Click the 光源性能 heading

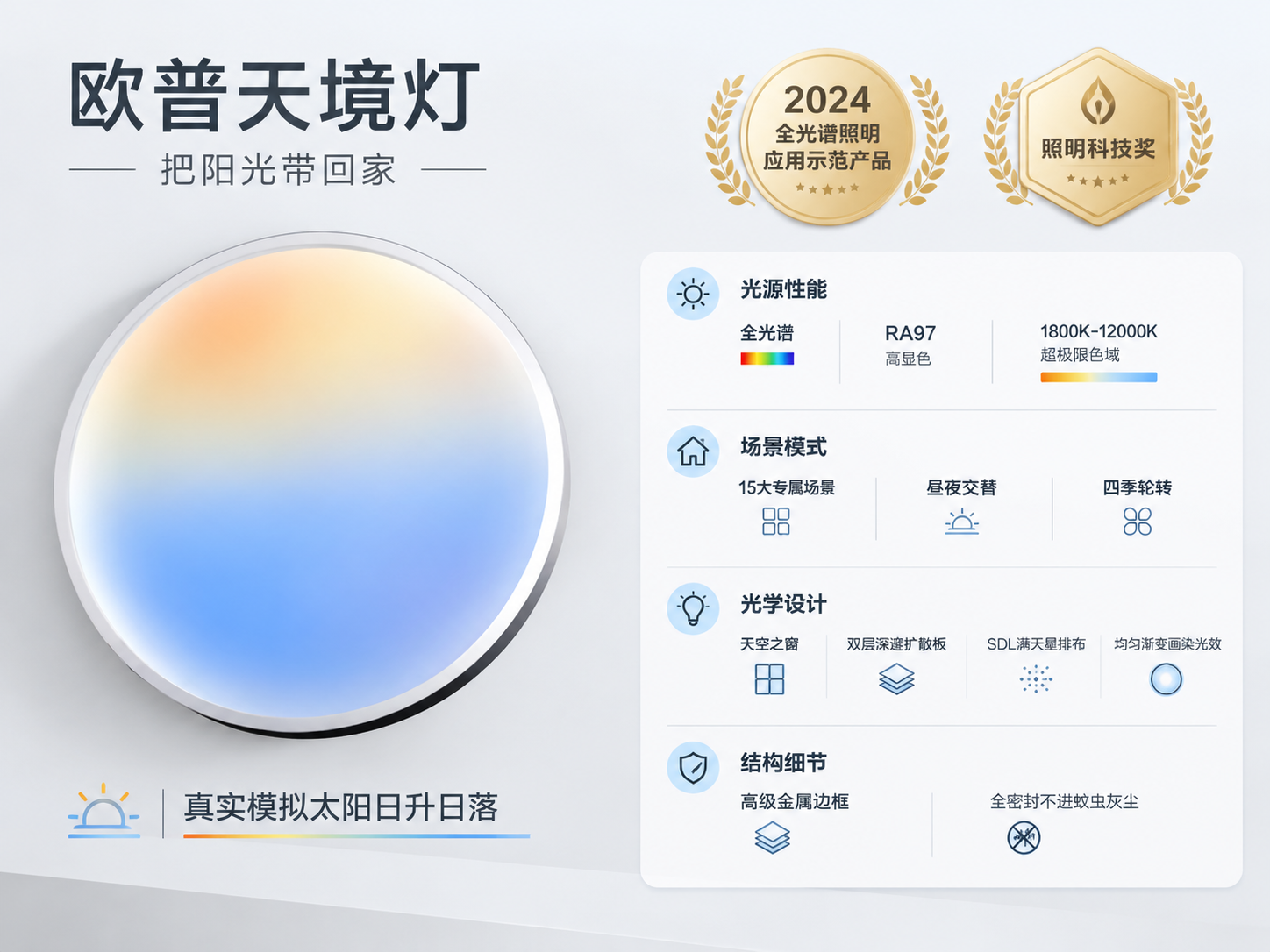[x=783, y=290]
